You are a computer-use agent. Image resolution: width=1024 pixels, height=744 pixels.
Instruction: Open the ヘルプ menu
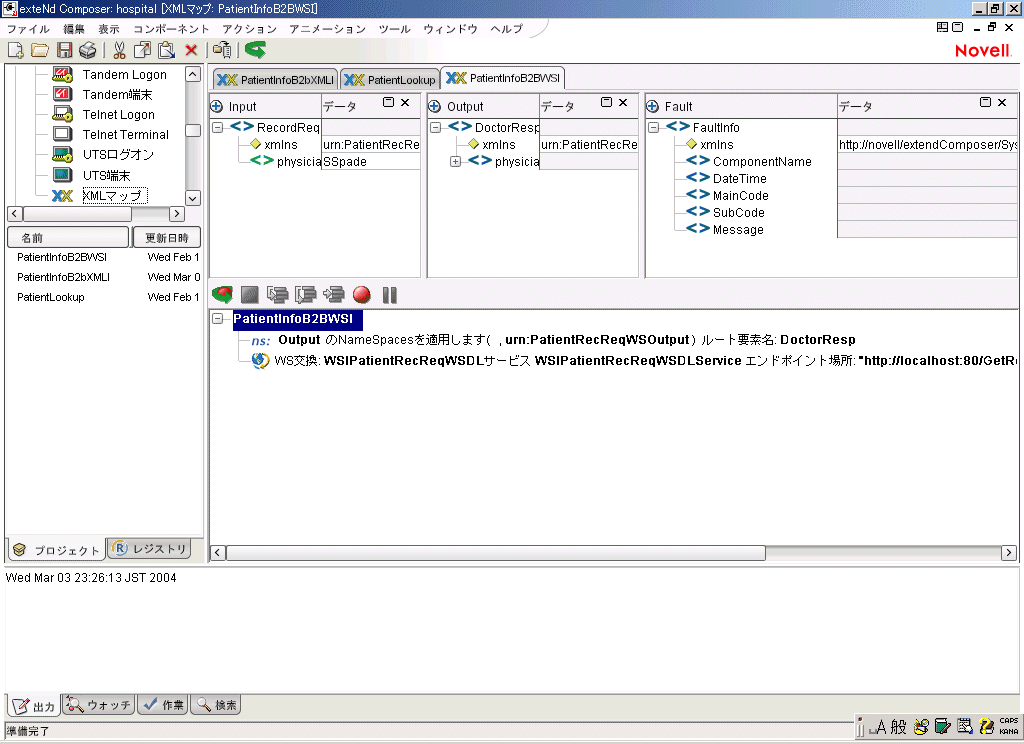(x=507, y=29)
